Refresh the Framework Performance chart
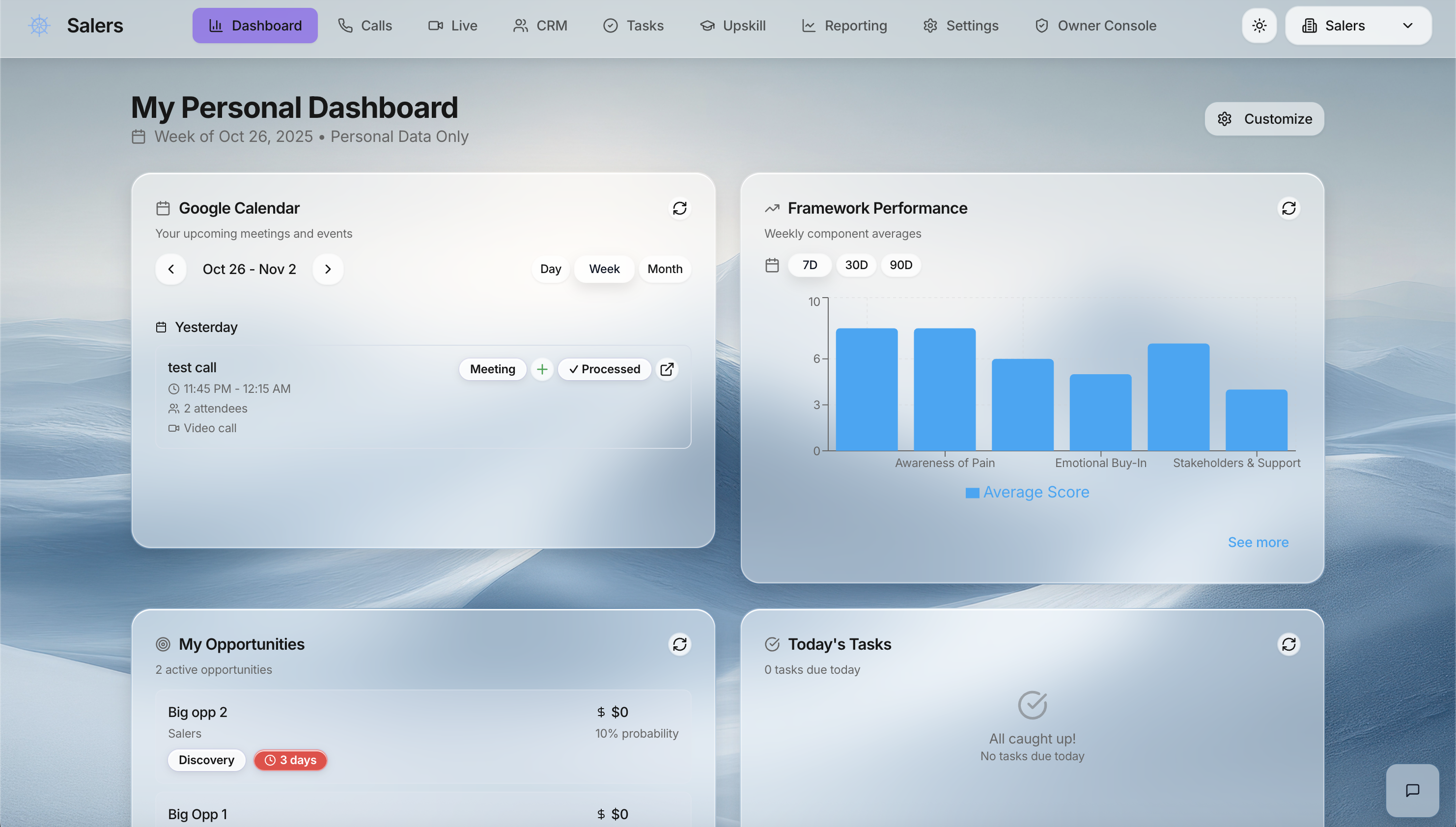This screenshot has height=827, width=1456. coord(1288,208)
